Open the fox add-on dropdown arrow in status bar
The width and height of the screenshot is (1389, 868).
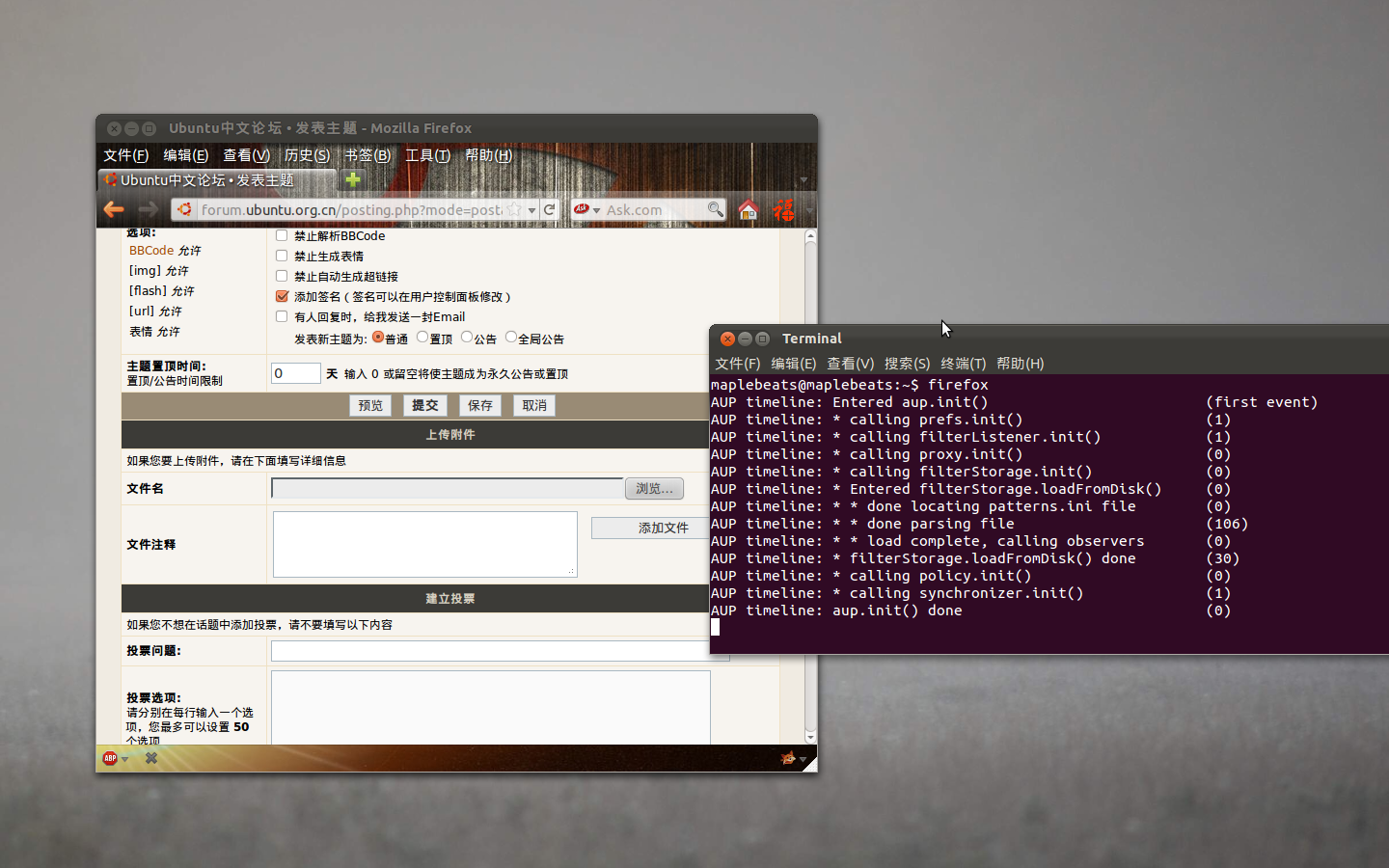point(803,759)
